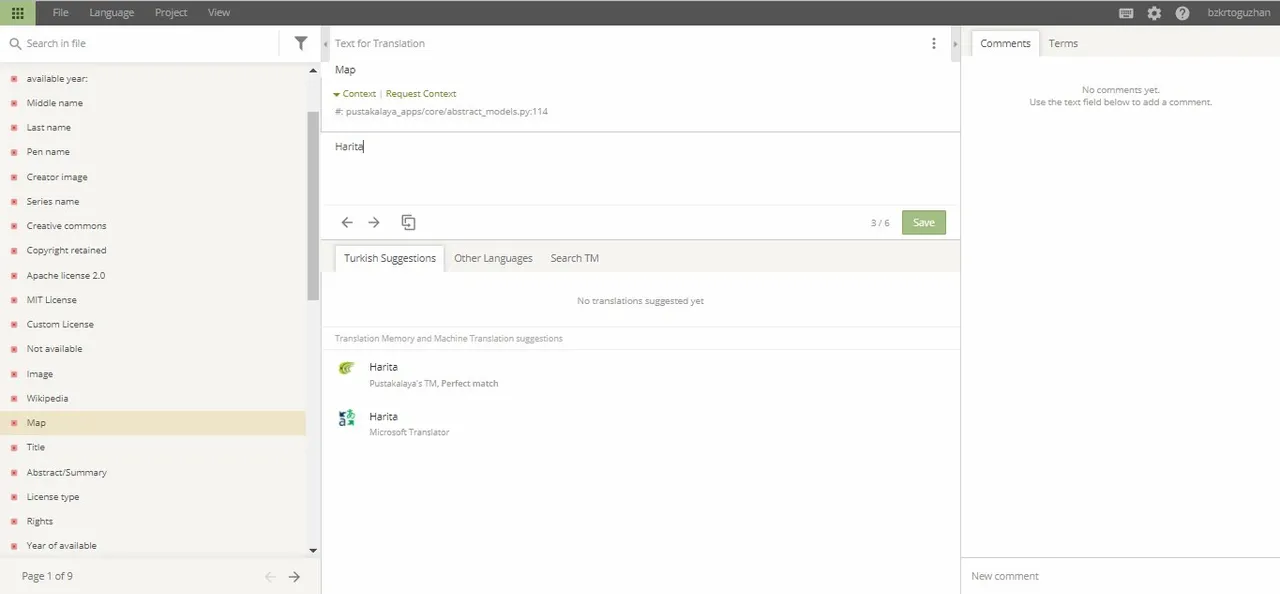
Task: Open the Project menu
Action: pyautogui.click(x=171, y=13)
